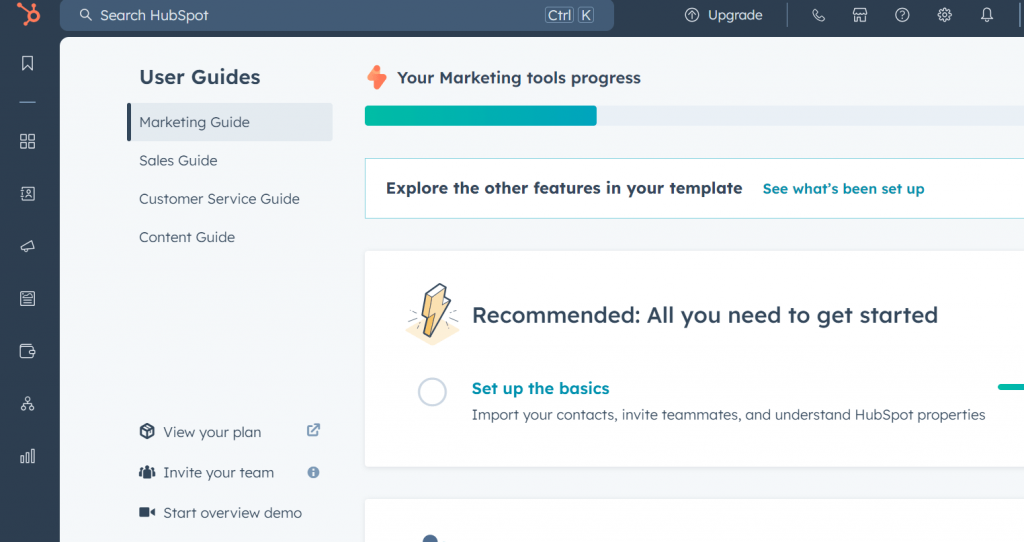Click the phone calling icon in top bar

click(818, 15)
